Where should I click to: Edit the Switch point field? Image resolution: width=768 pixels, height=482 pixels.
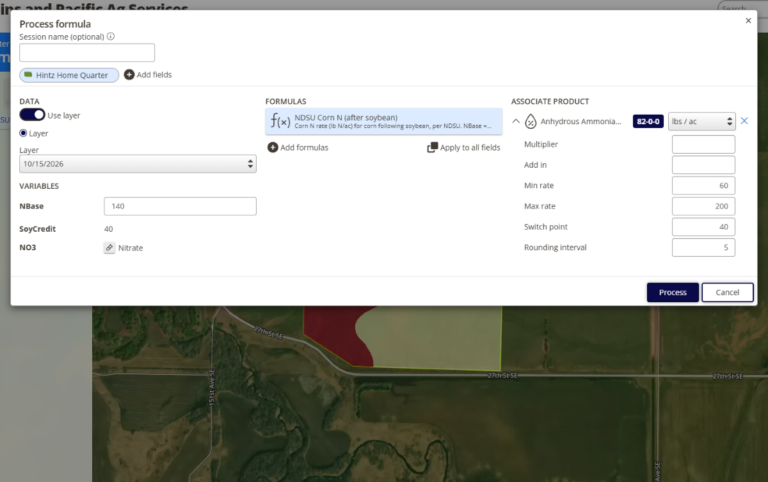pos(703,227)
